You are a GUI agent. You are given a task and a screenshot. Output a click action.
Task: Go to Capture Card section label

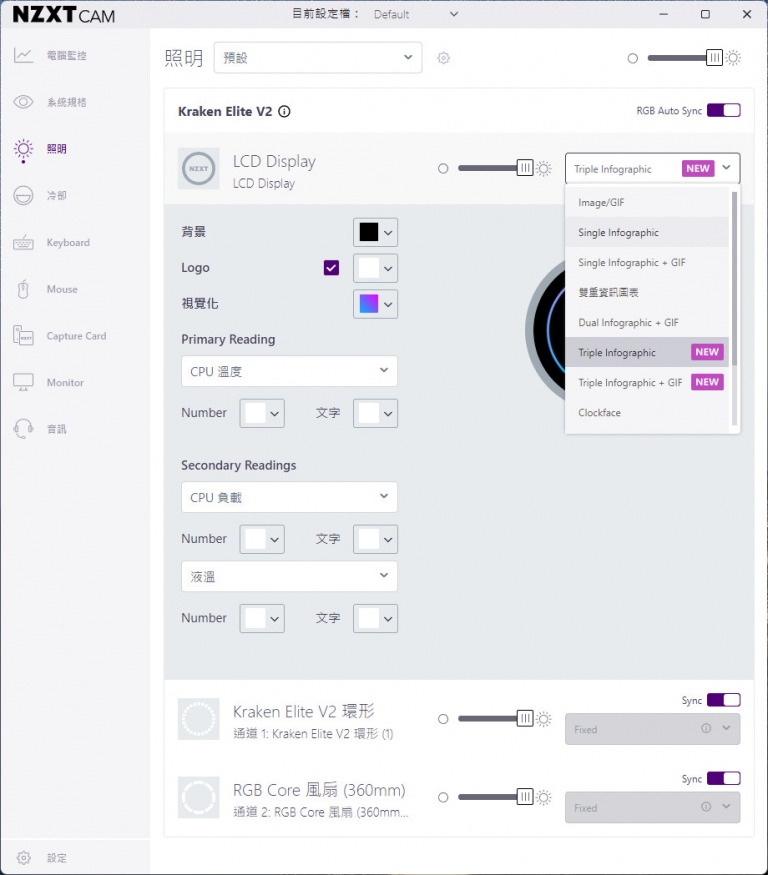click(76, 336)
